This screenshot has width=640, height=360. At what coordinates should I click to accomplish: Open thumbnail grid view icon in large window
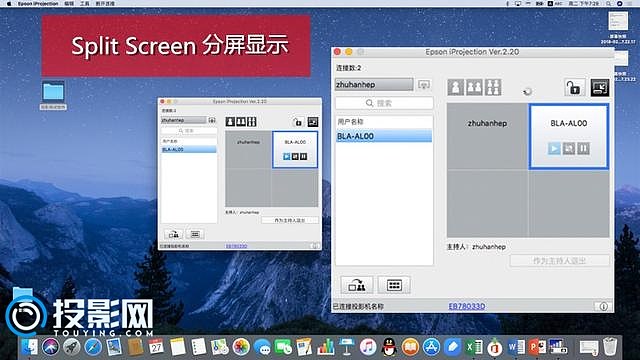coord(393,285)
